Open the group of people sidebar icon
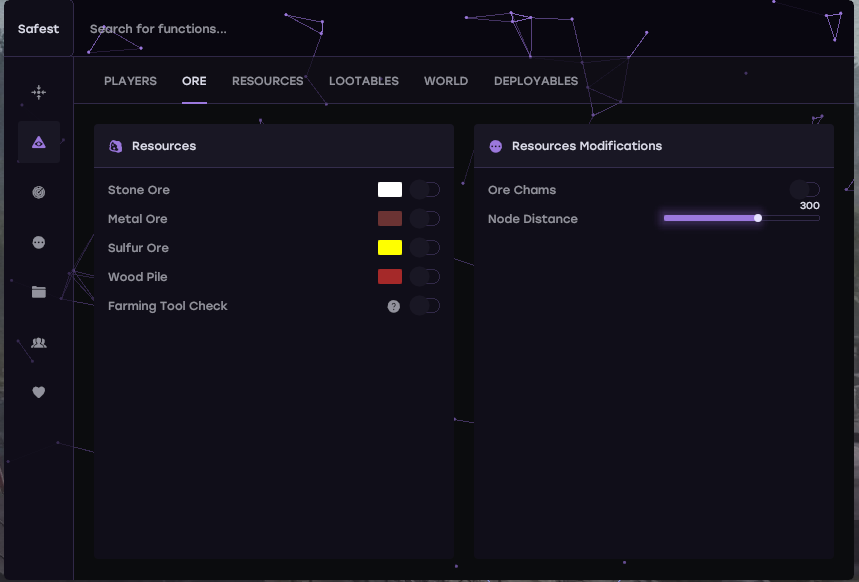This screenshot has width=859, height=582. [x=39, y=343]
